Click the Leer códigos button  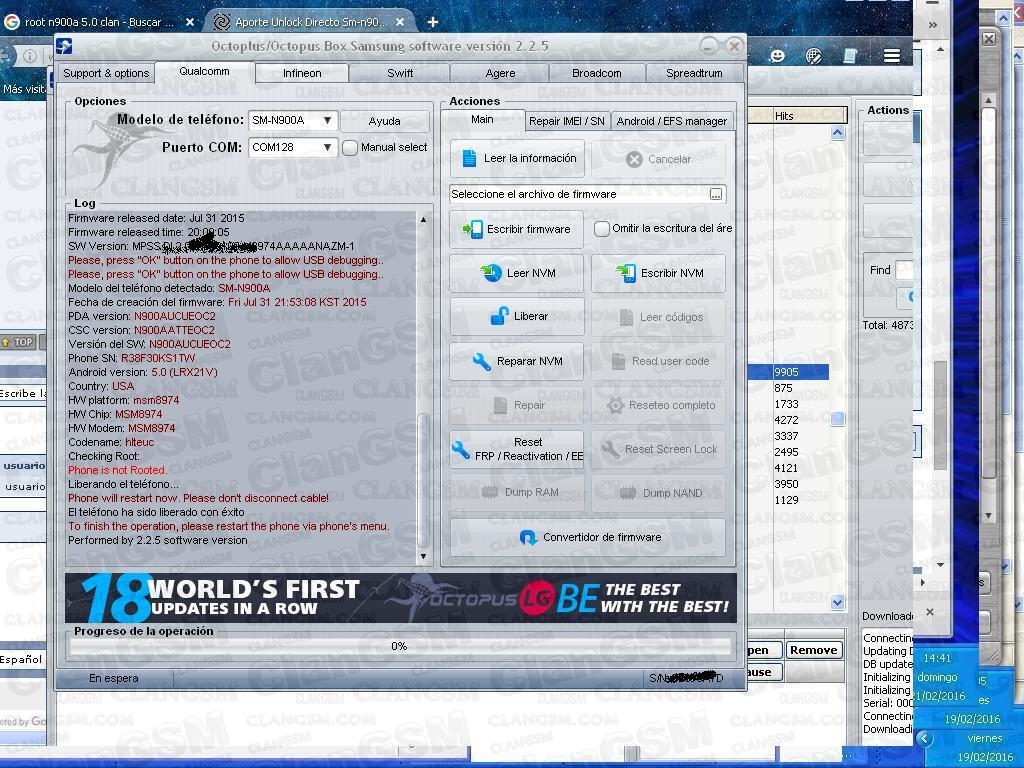[658, 317]
